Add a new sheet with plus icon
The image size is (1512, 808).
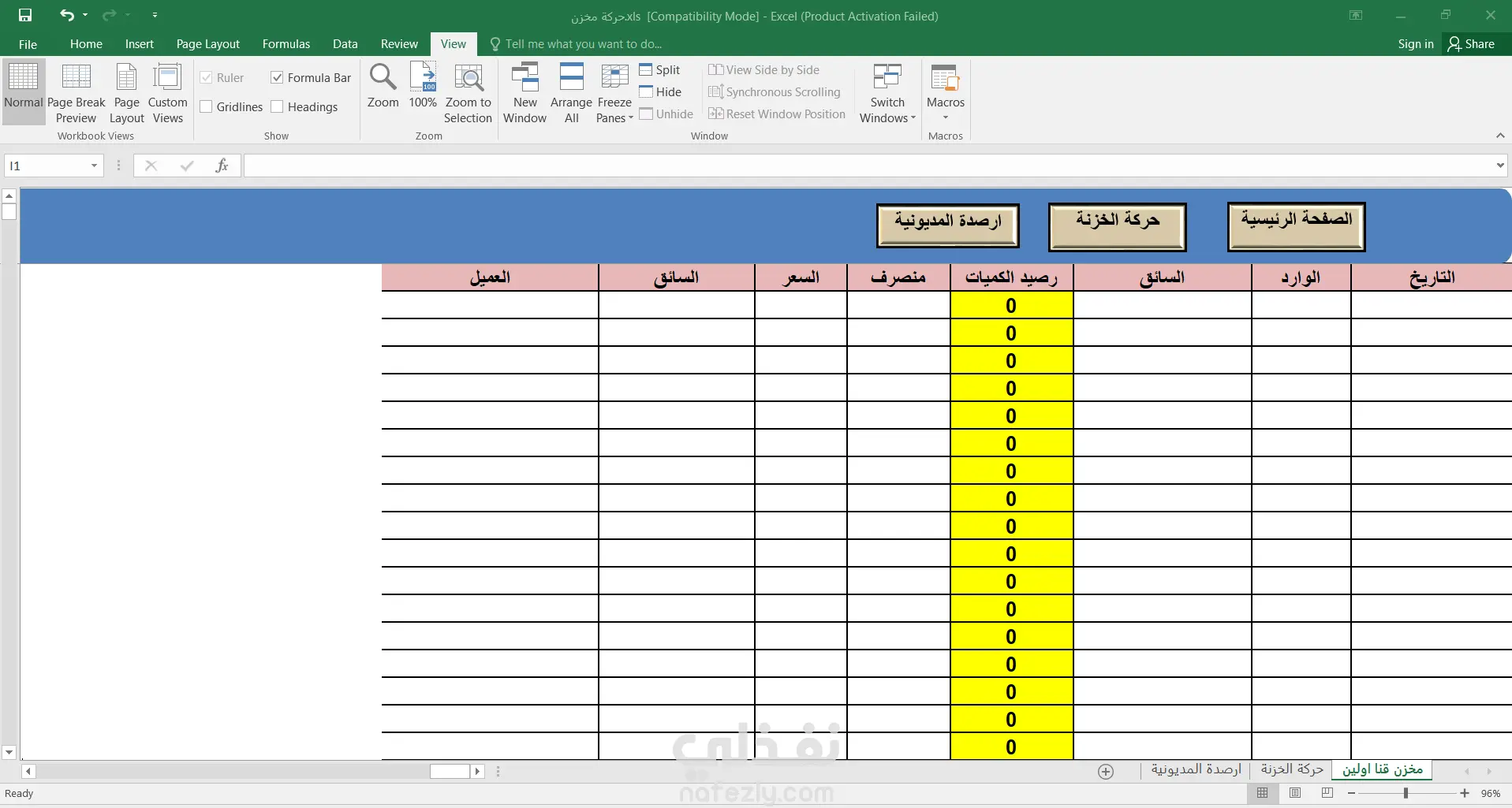(x=1106, y=772)
